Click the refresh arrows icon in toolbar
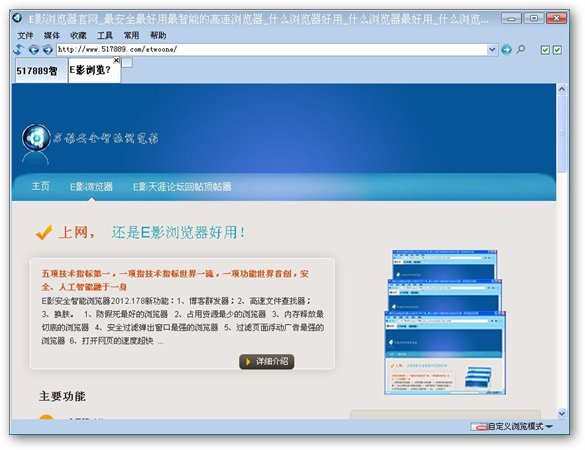The height and width of the screenshot is (450, 585). (x=19, y=50)
